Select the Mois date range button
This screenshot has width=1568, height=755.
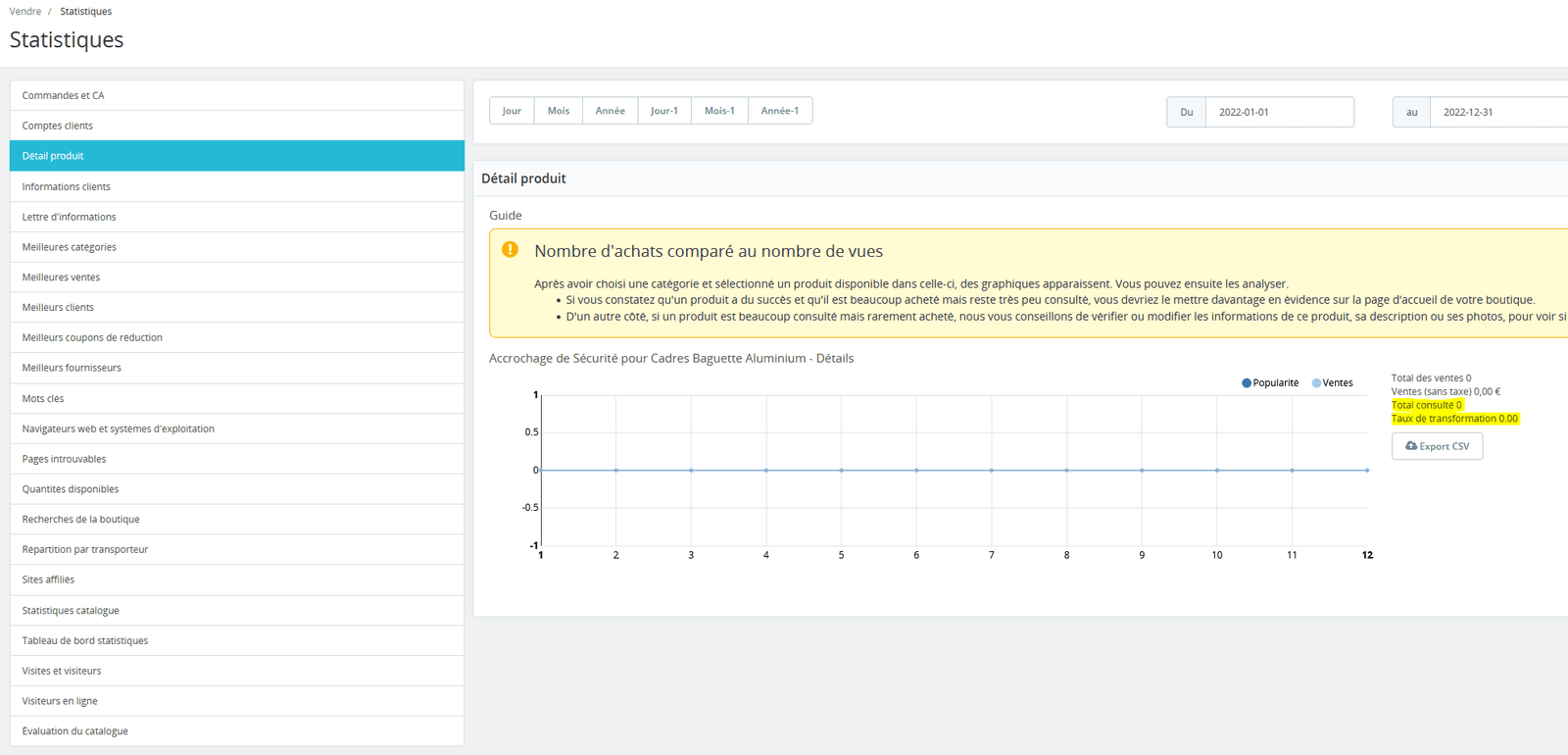pyautogui.click(x=559, y=111)
